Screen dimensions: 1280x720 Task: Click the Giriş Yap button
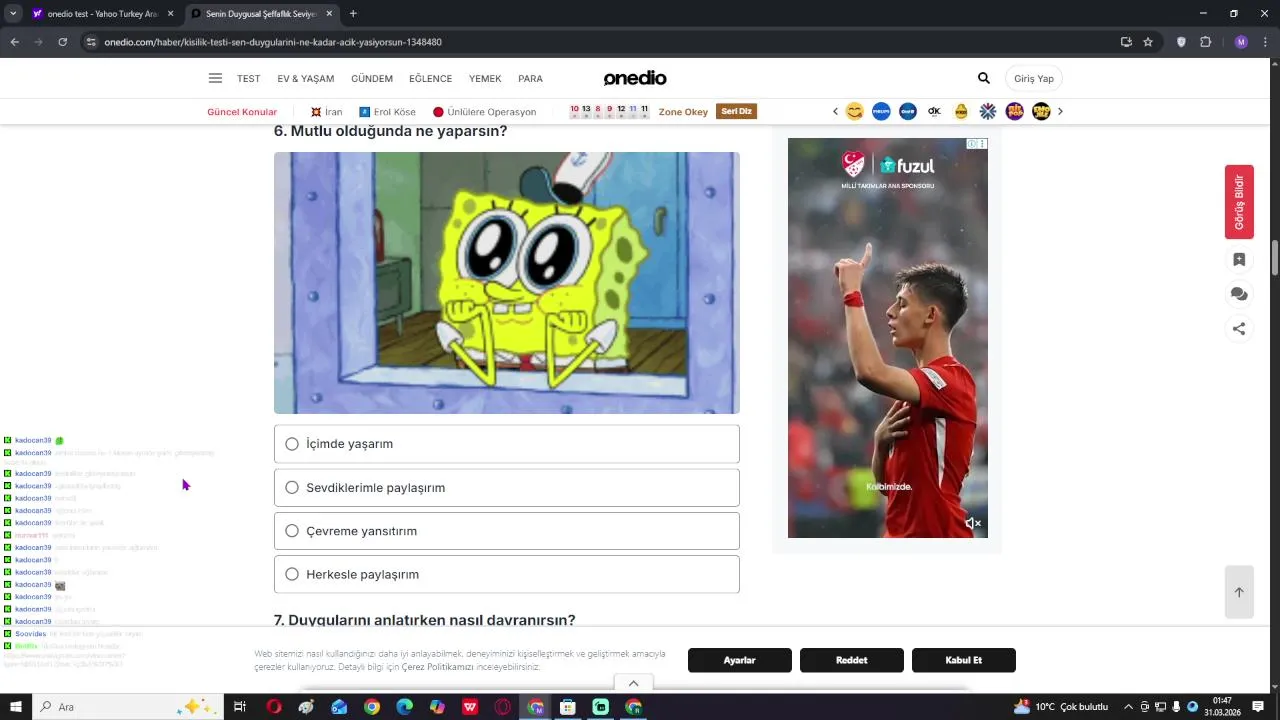tap(1034, 78)
